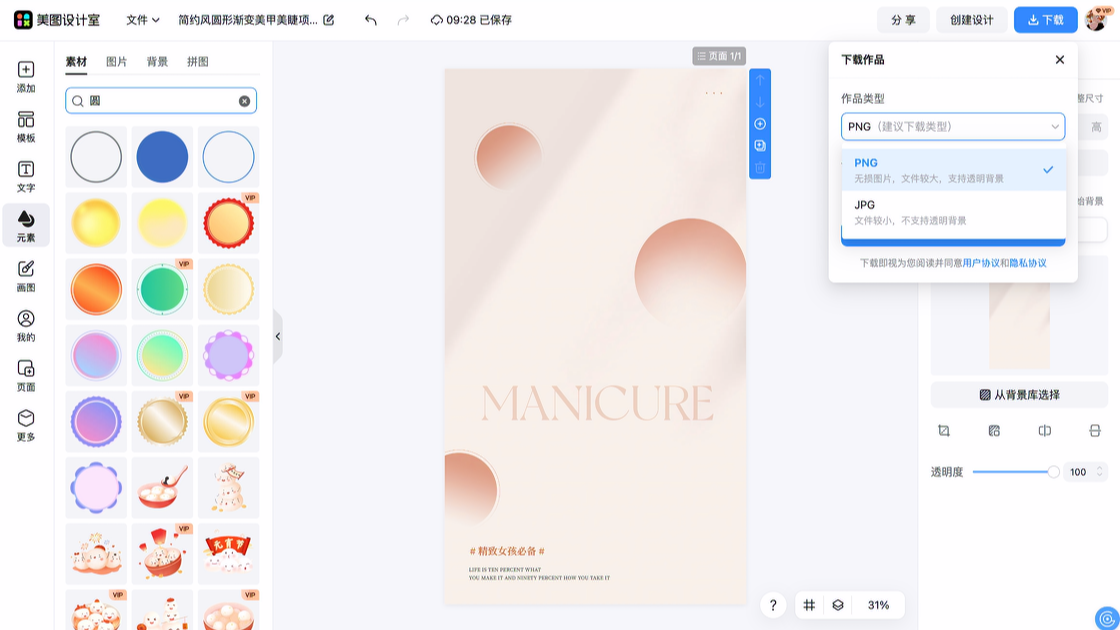Open the 文字 text tool in sidebar
The image size is (1120, 630).
(x=26, y=176)
